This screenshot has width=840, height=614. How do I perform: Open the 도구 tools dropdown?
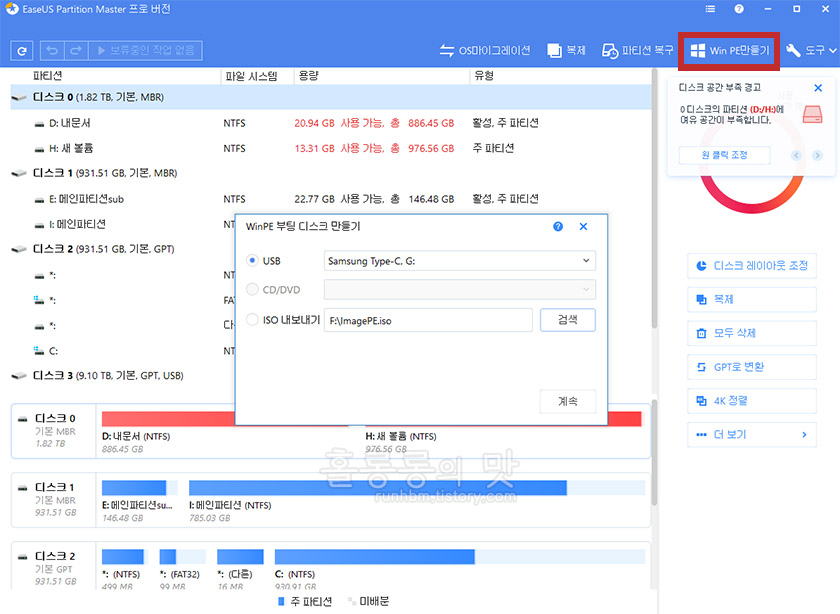[x=811, y=50]
